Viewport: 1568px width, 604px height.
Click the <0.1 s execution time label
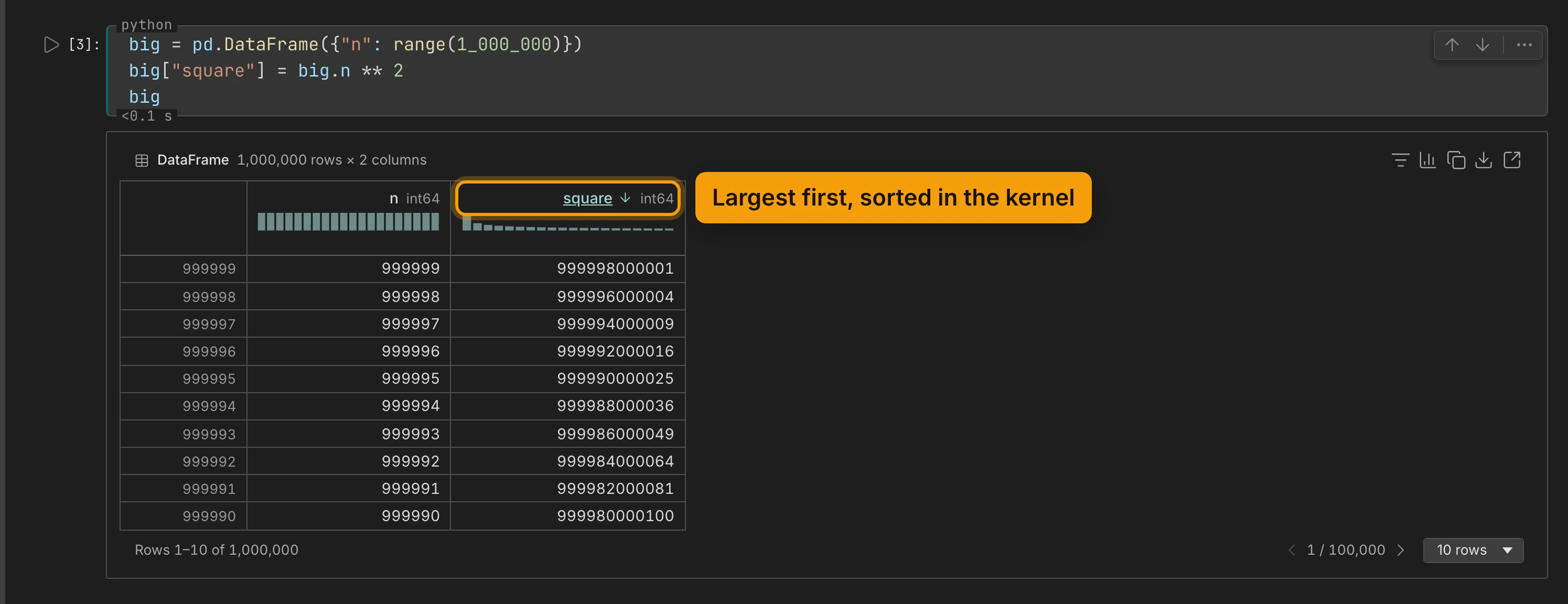coord(146,116)
